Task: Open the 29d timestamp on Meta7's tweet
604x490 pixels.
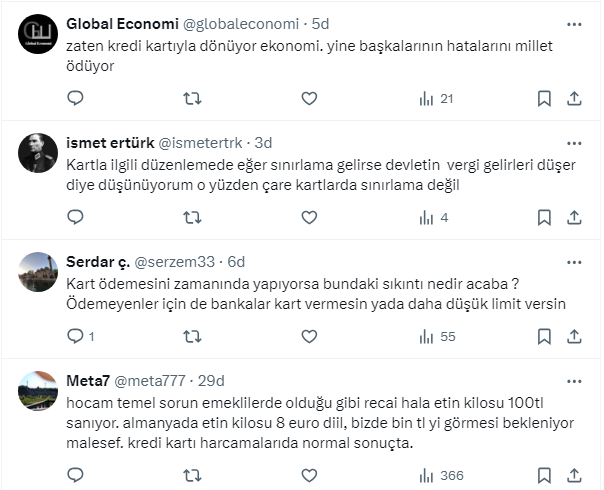Action: coord(210,380)
